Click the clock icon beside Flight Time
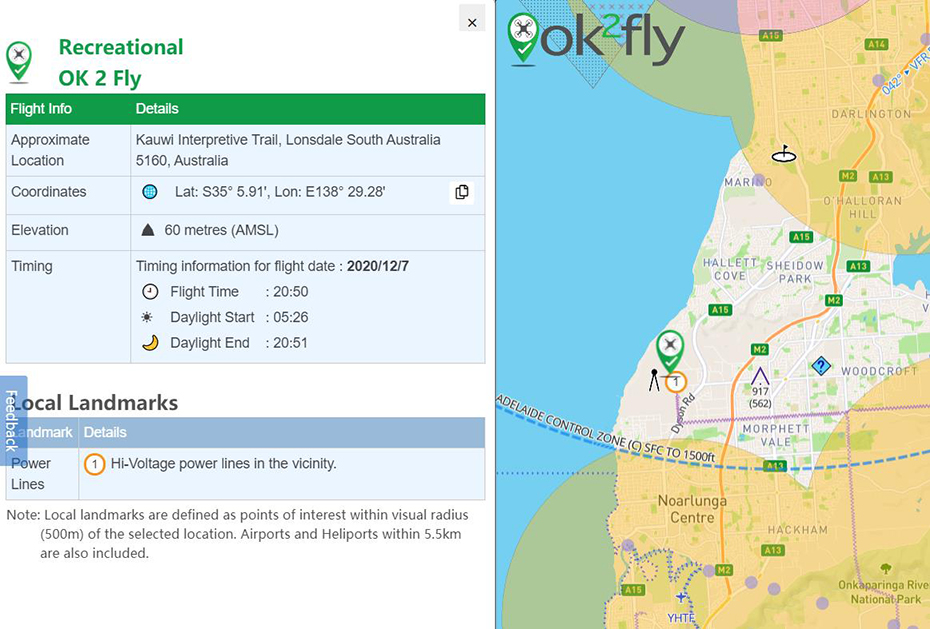 pos(150,292)
